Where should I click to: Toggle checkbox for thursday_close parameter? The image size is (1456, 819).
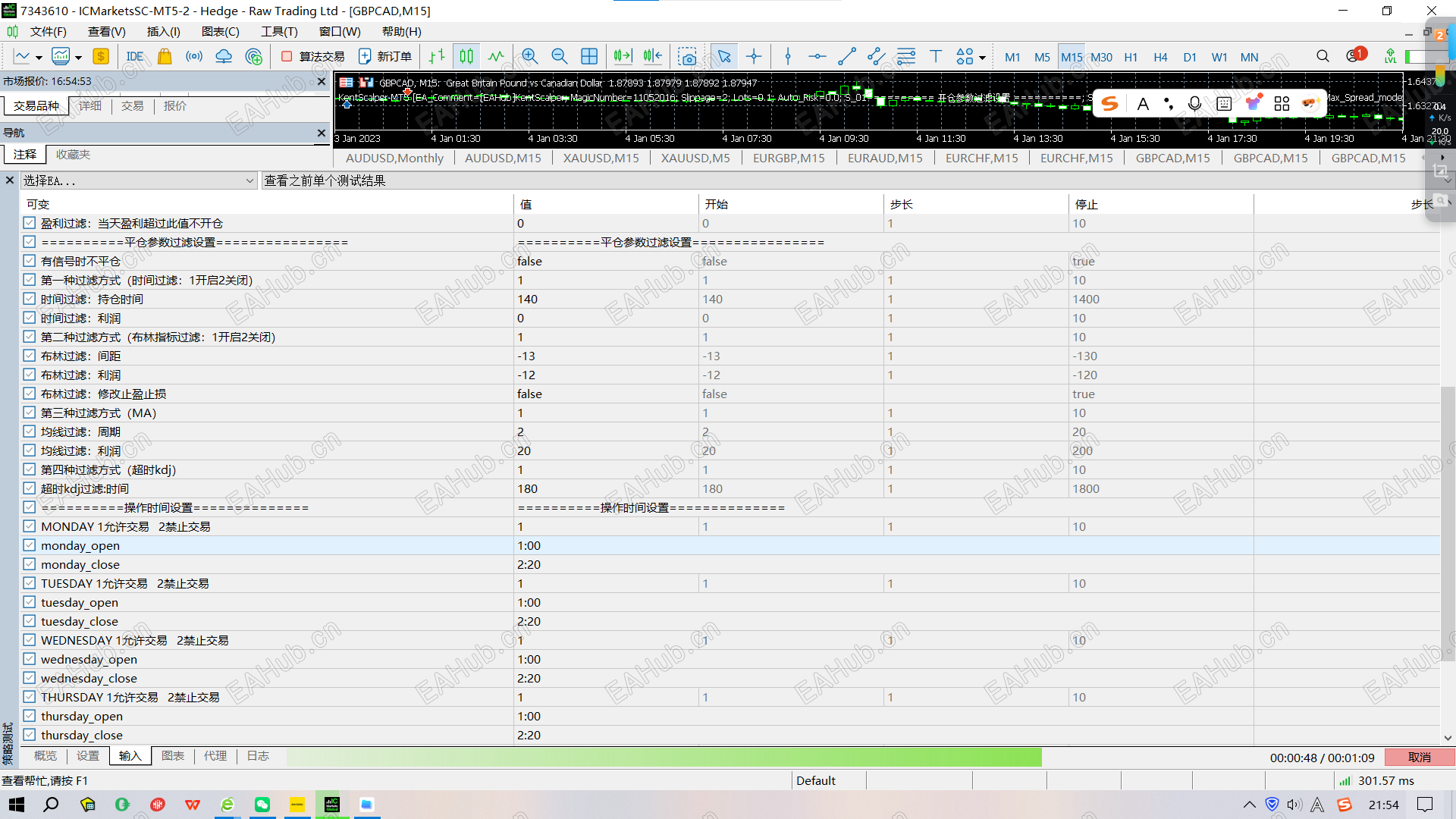pos(30,735)
